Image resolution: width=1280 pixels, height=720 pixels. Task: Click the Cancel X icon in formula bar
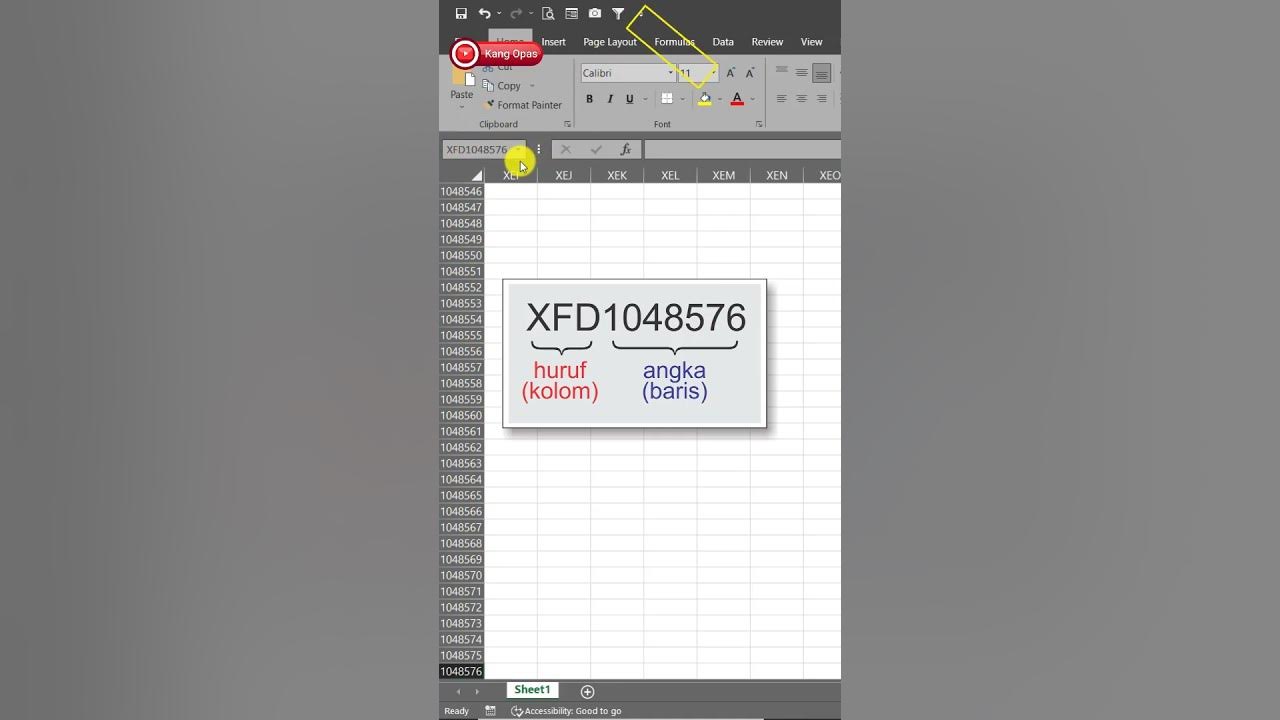(565, 150)
